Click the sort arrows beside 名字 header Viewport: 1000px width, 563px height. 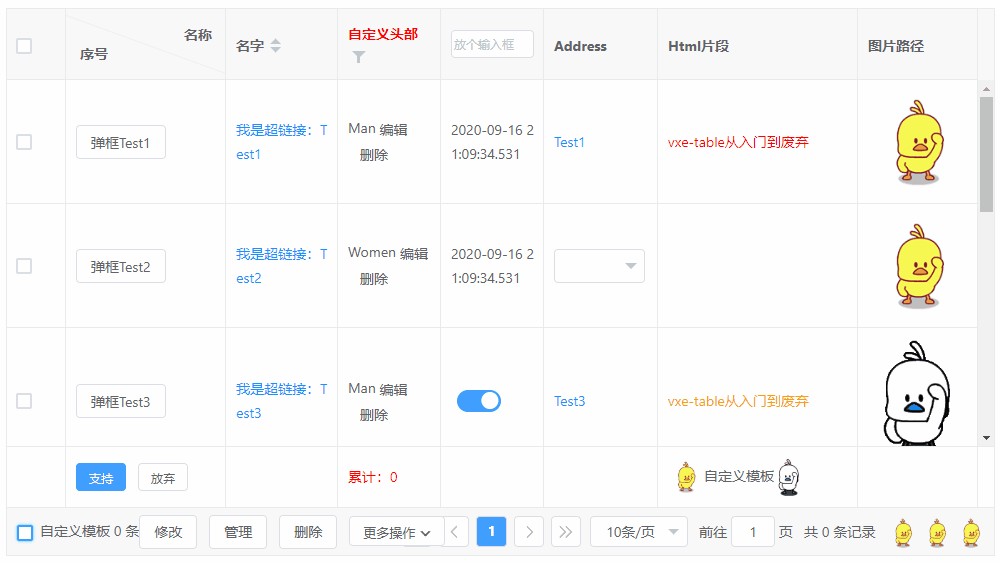pyautogui.click(x=276, y=46)
